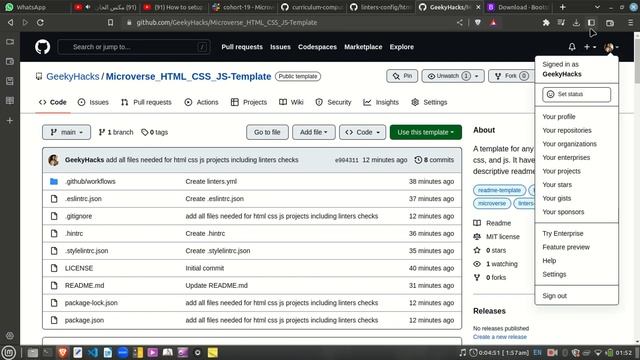Launch VS Code from taskbar
The height and width of the screenshot is (360, 640).
coord(93,353)
